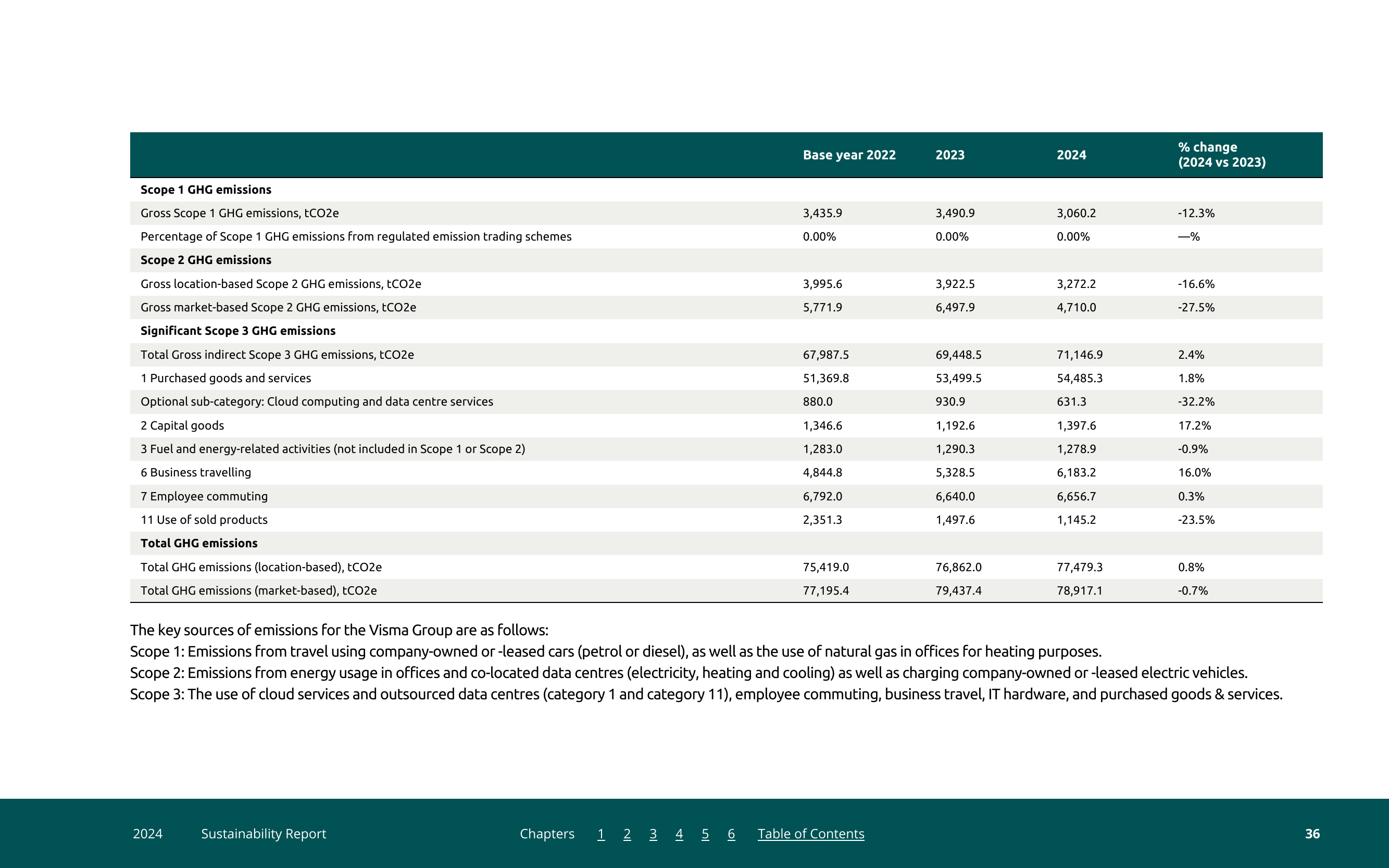Select '3 Fuel and energy-related activities' row
The width and height of the screenshot is (1389, 868).
point(333,449)
